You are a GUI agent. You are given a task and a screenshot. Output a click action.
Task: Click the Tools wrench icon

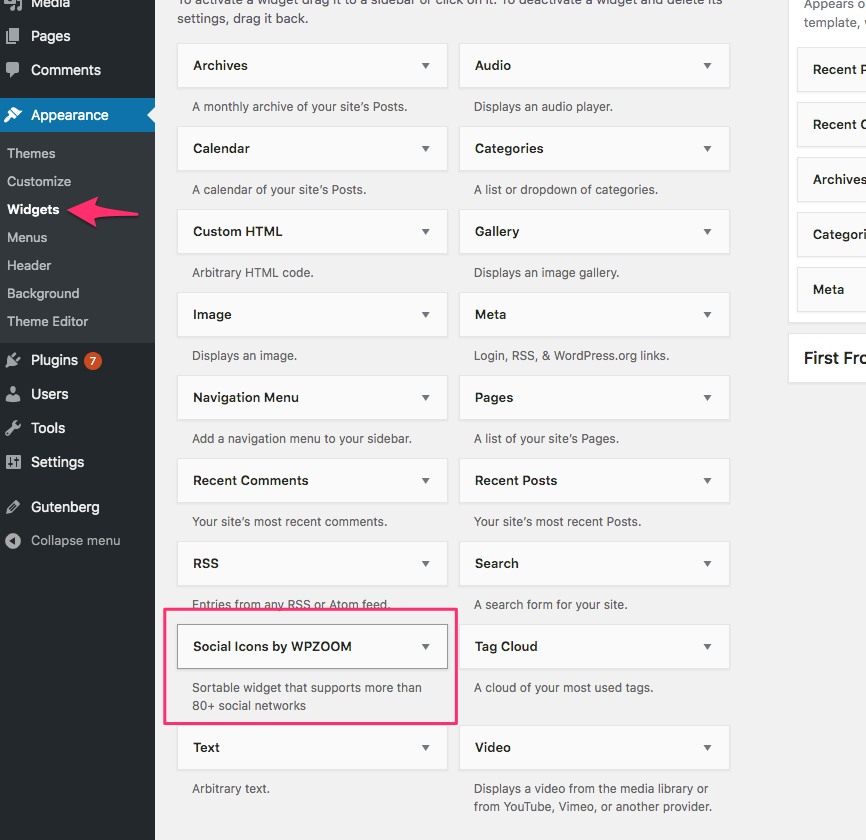[13, 428]
